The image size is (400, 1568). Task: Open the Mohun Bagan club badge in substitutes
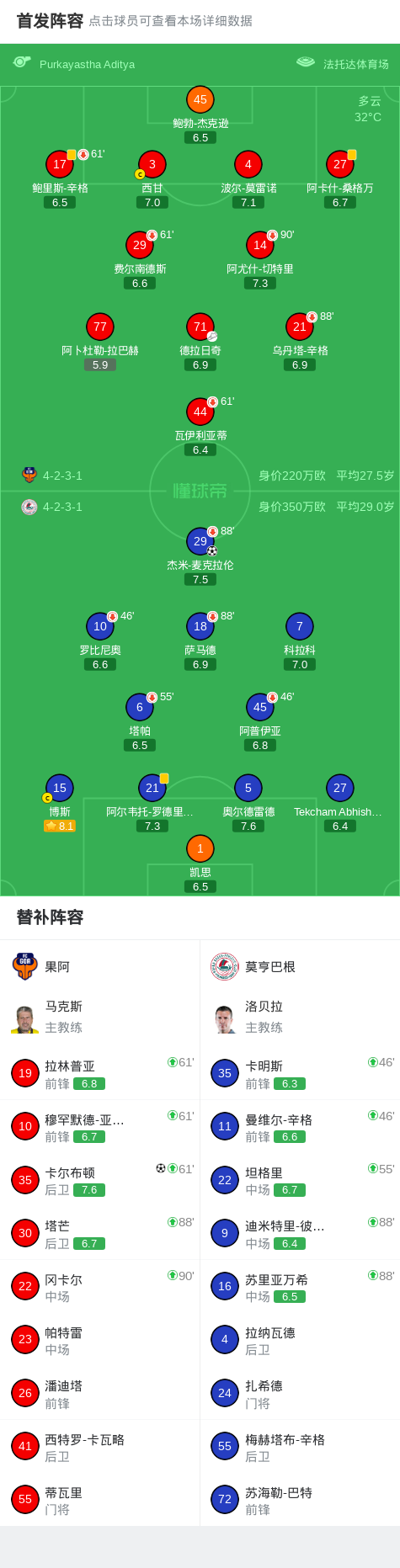pos(225,966)
